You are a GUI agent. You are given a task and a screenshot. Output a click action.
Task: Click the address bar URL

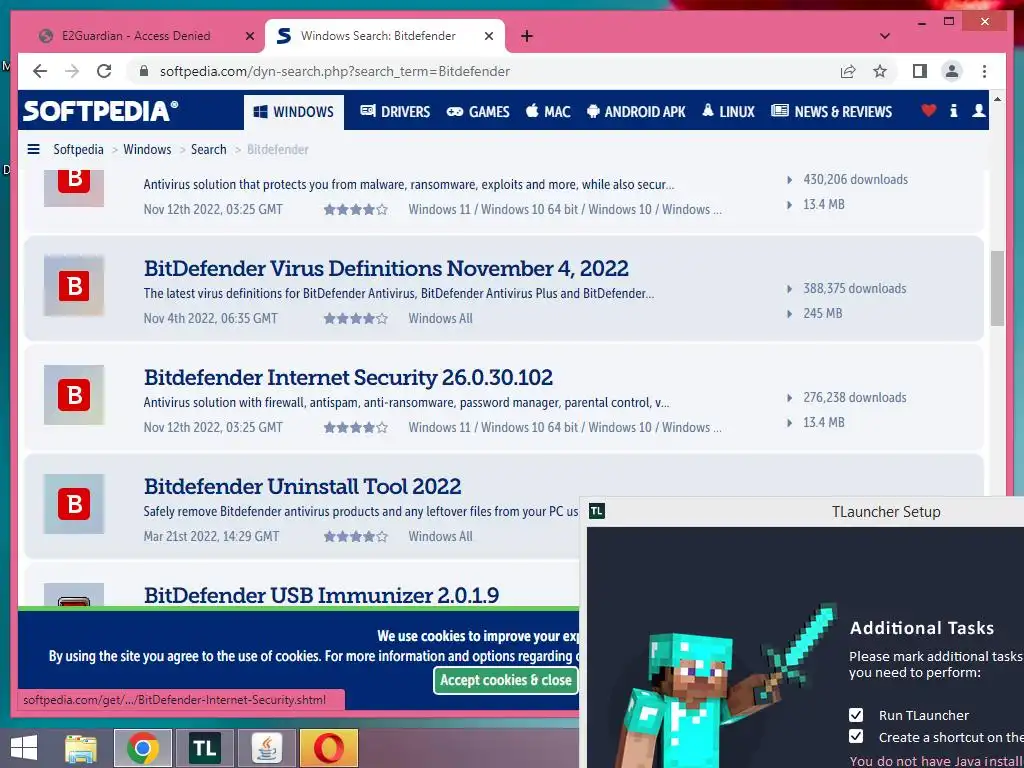click(x=334, y=71)
